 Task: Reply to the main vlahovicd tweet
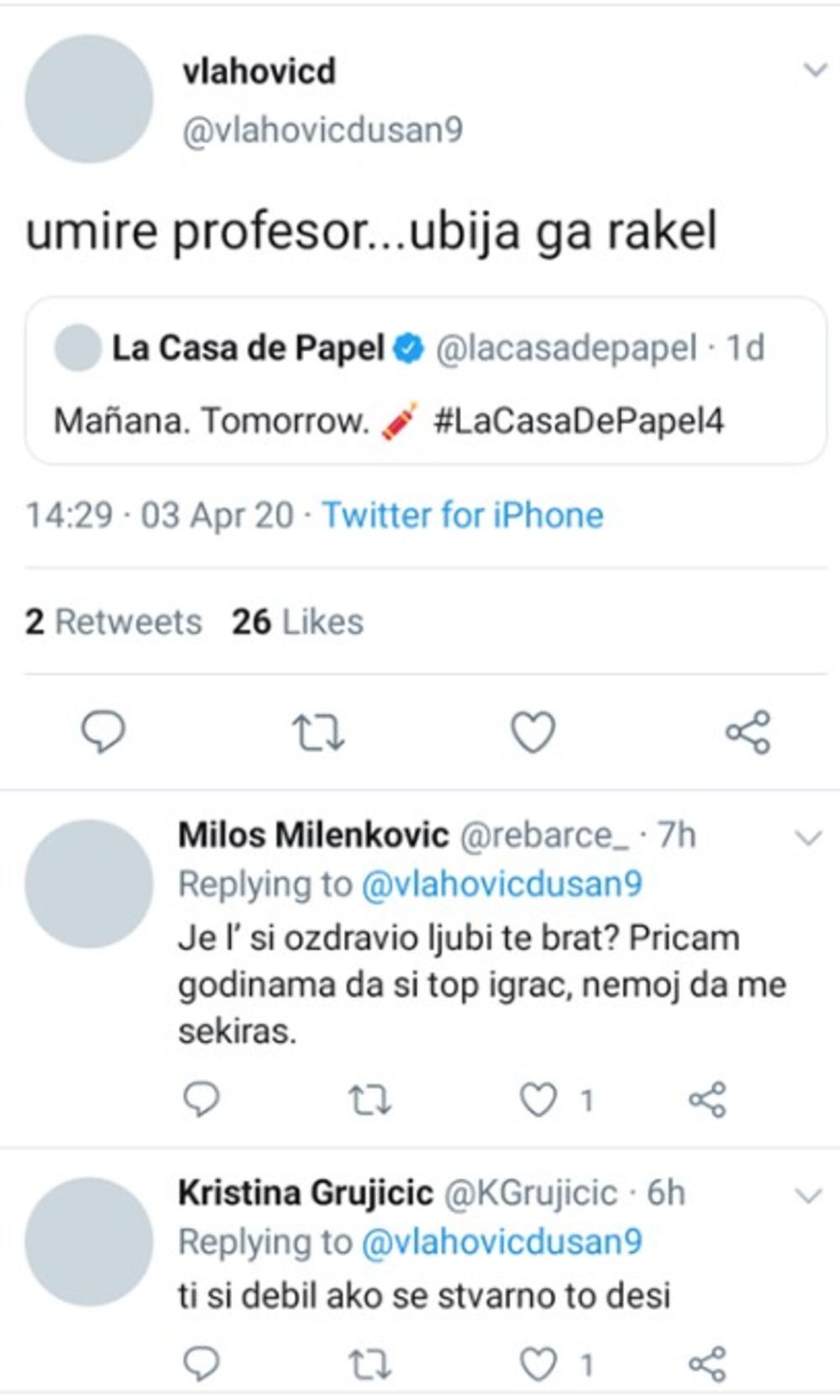[102, 732]
